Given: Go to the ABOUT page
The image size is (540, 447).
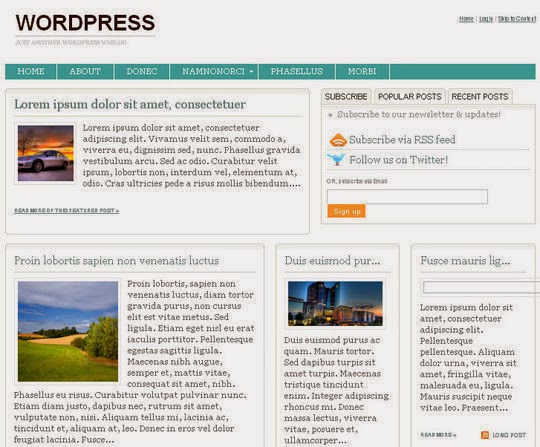Looking at the screenshot, I should pos(85,71).
